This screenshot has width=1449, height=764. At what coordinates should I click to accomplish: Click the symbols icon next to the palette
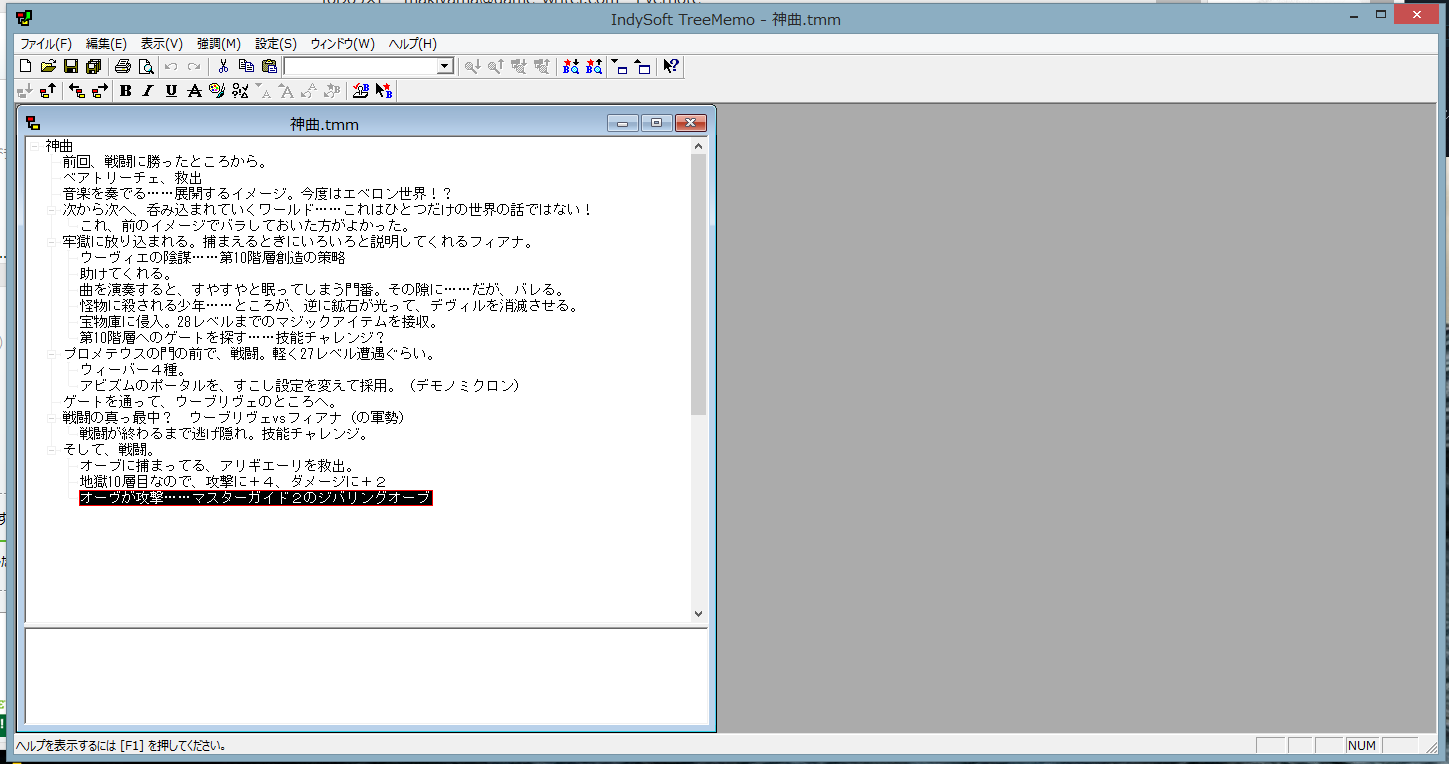240,91
